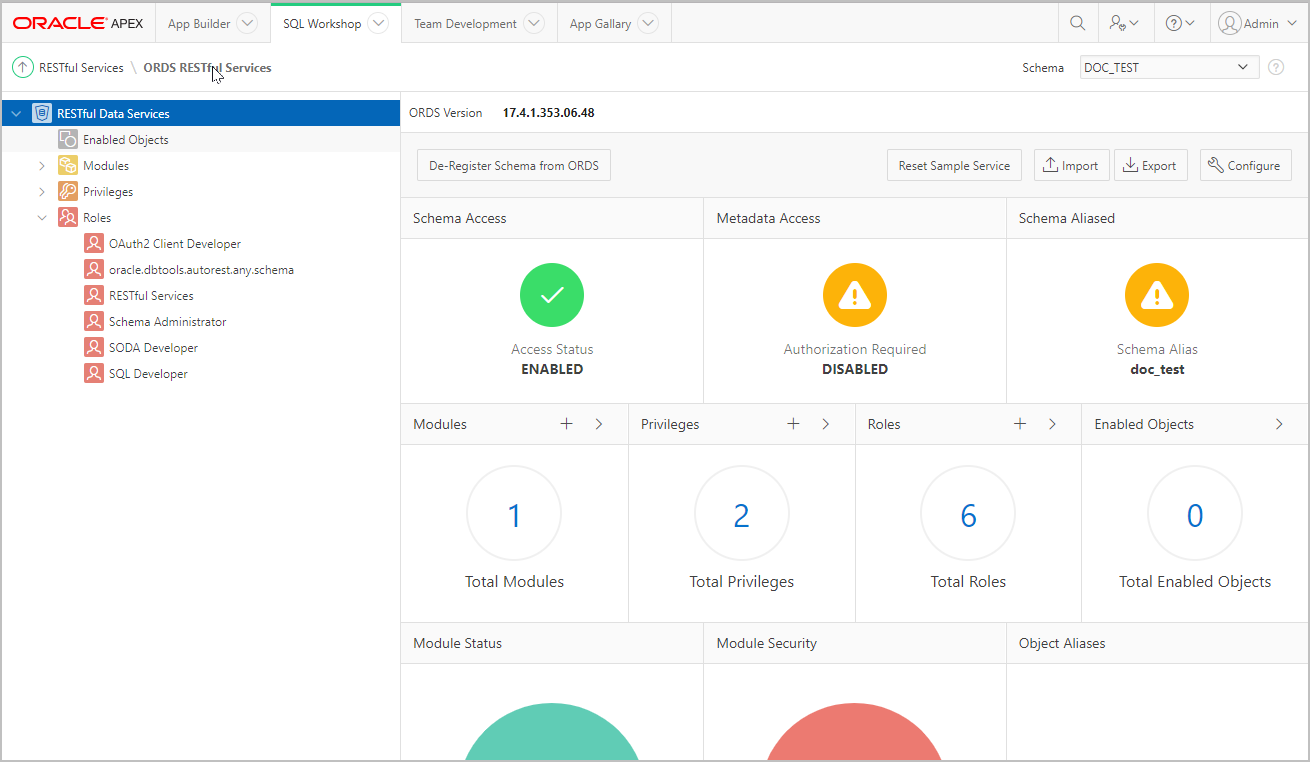The width and height of the screenshot is (1310, 762).
Task: Click the up arrow breadcrumb icon
Action: (22, 68)
